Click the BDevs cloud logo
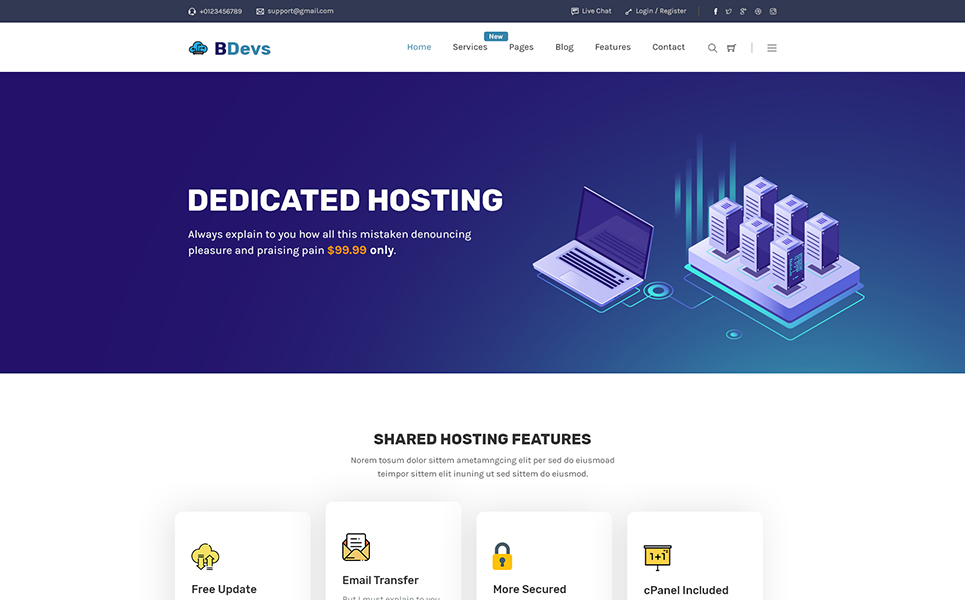The image size is (965, 600). click(x=198, y=48)
